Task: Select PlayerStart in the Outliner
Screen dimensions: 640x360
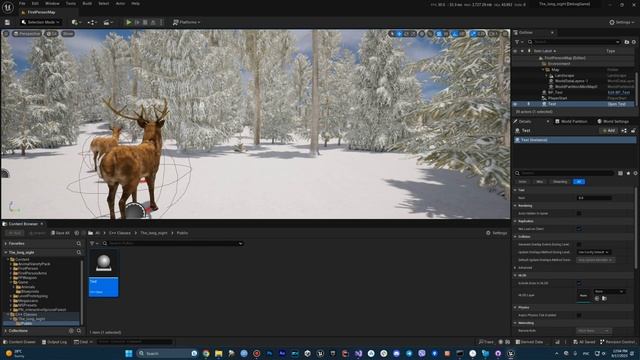Action: (558, 98)
